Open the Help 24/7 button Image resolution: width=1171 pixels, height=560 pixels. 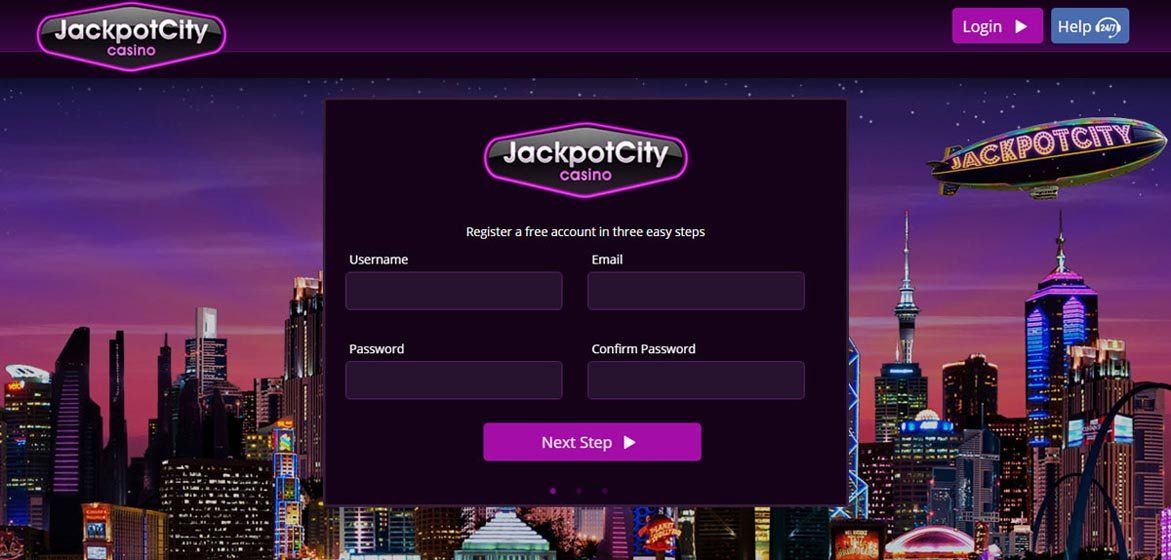coord(1090,26)
